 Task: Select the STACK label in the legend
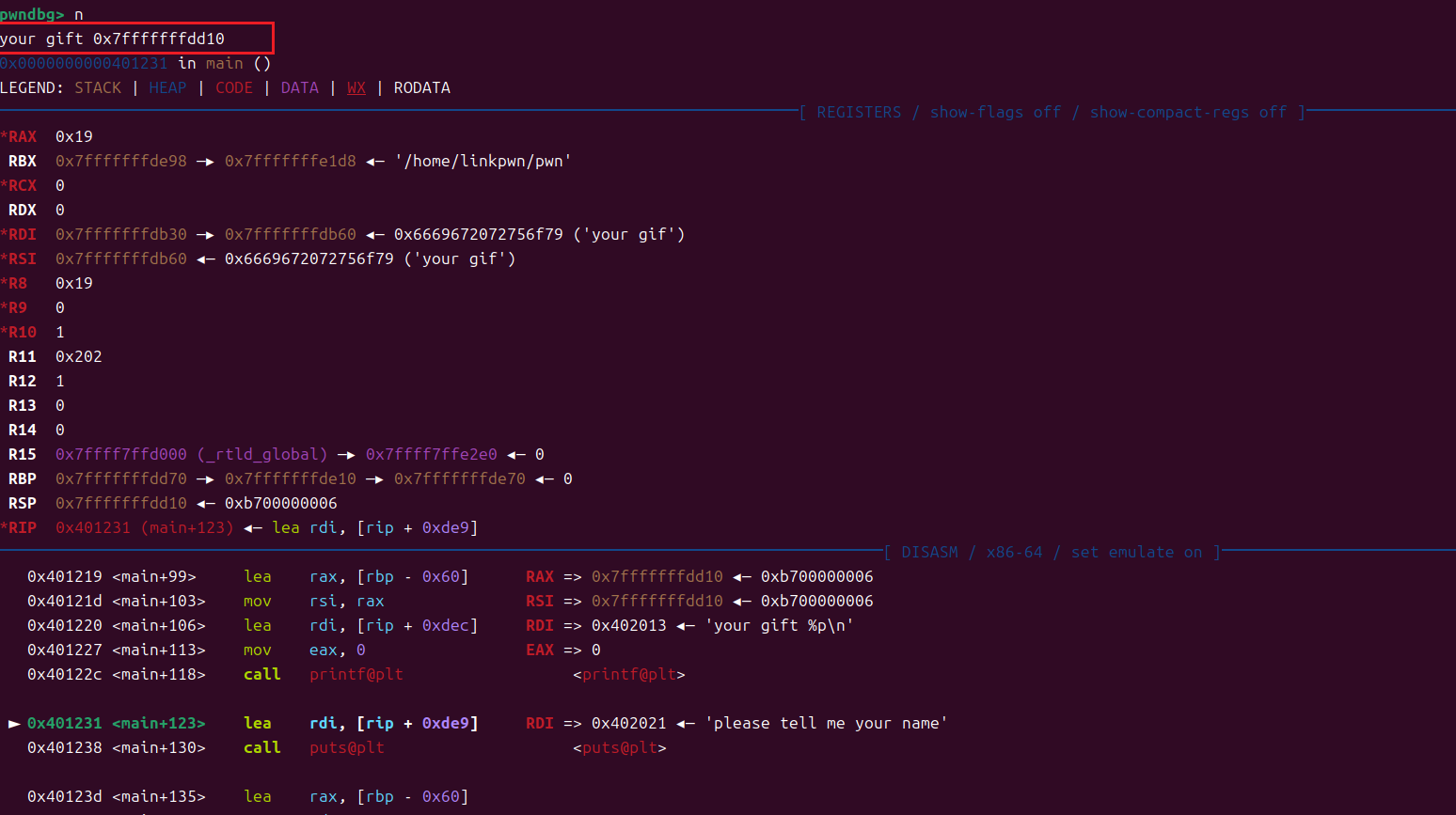click(98, 87)
